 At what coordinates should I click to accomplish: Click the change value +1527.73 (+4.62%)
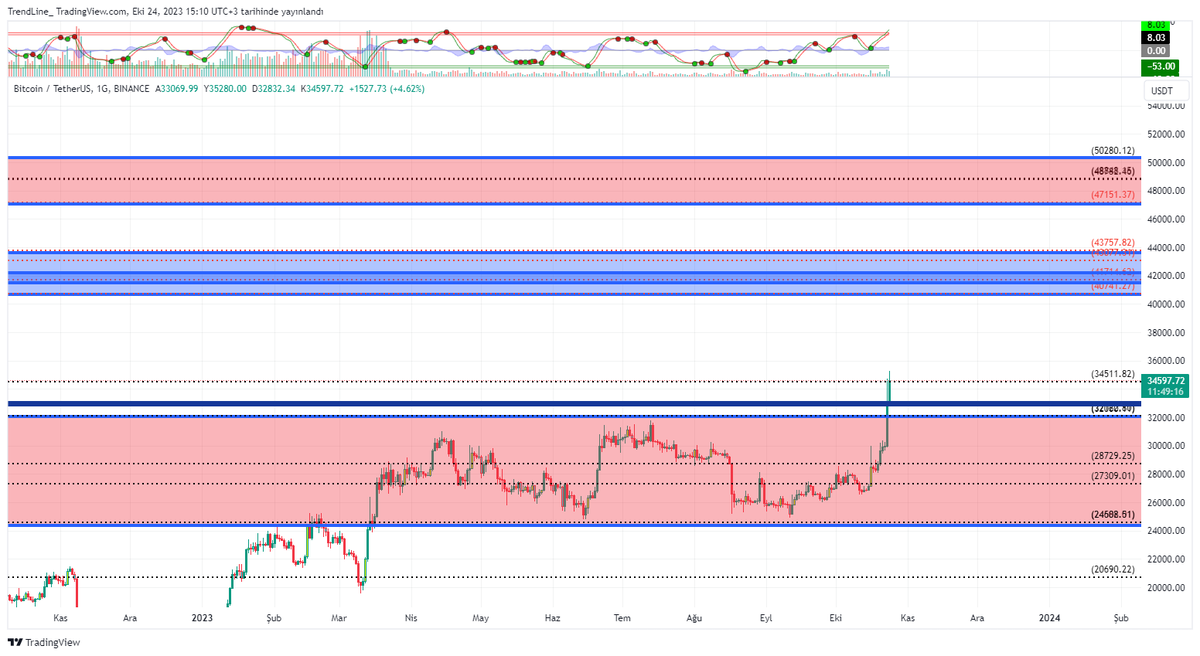point(389,89)
